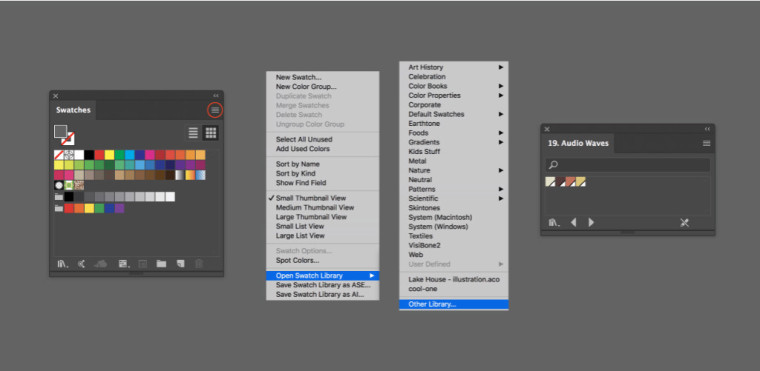Select the white-to-black gradient swatch
This screenshot has width=760, height=371.
coord(180,175)
